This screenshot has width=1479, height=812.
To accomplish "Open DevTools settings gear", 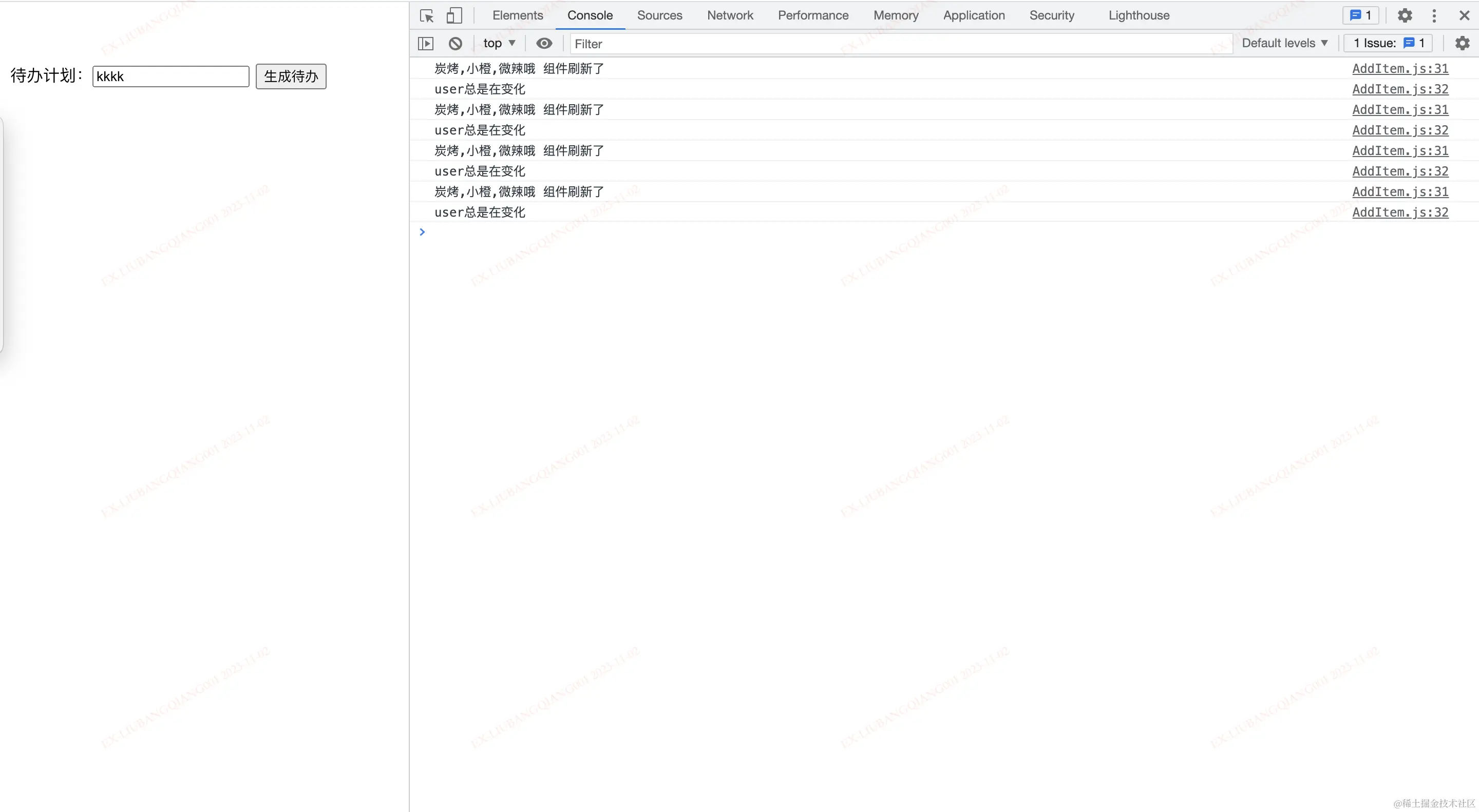I will (1405, 15).
